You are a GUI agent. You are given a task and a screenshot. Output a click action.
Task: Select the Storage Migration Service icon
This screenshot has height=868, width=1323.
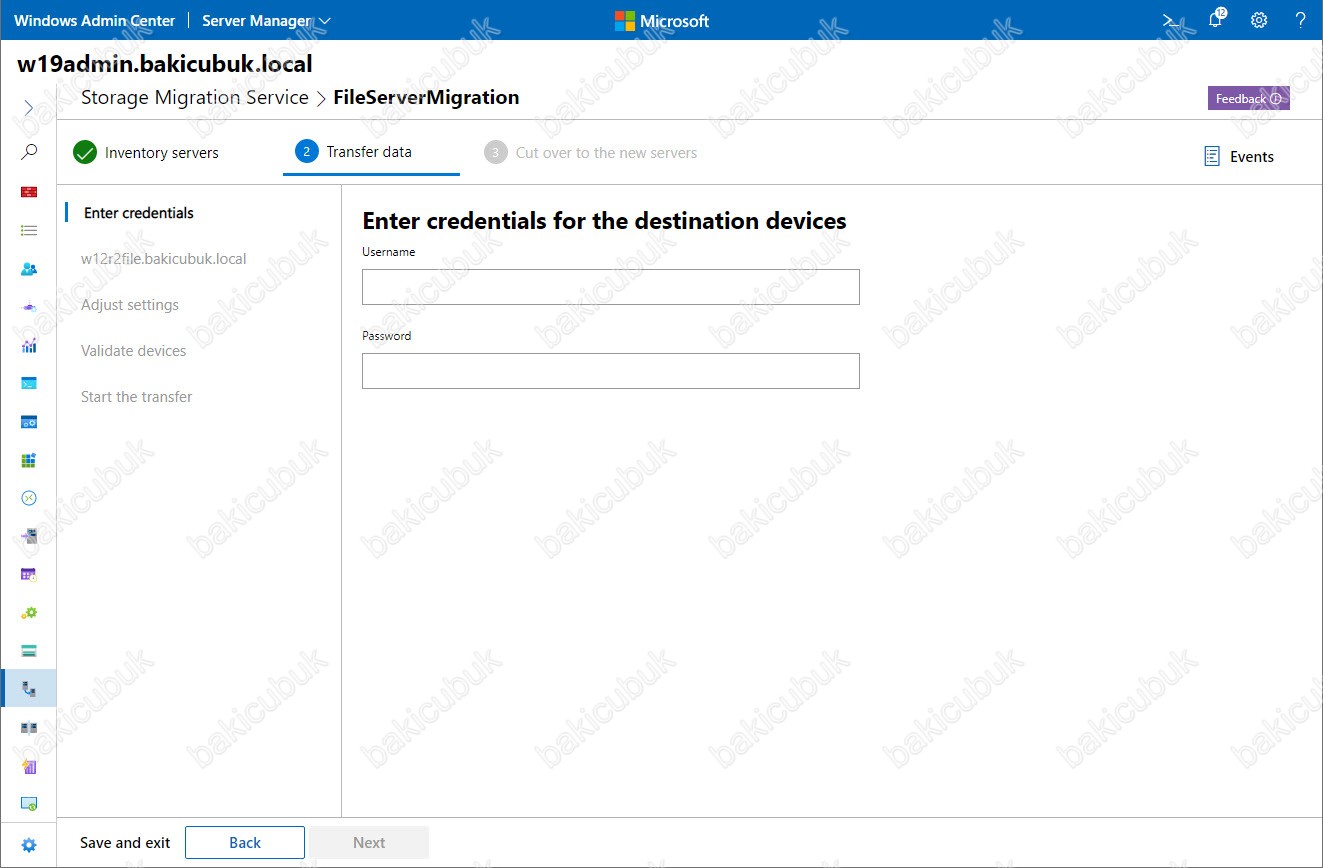click(x=29, y=689)
